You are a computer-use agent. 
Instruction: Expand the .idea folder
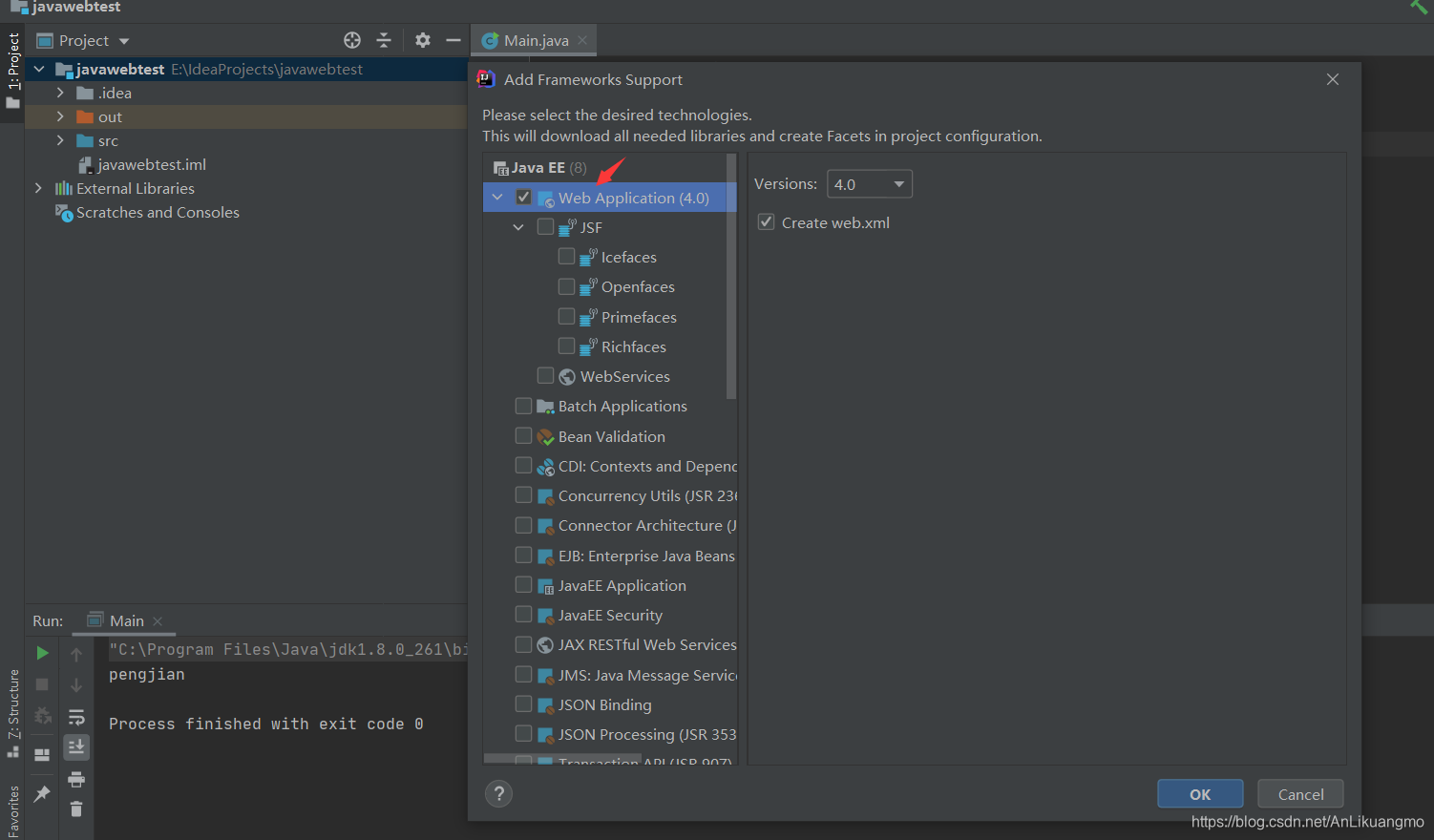(x=60, y=93)
